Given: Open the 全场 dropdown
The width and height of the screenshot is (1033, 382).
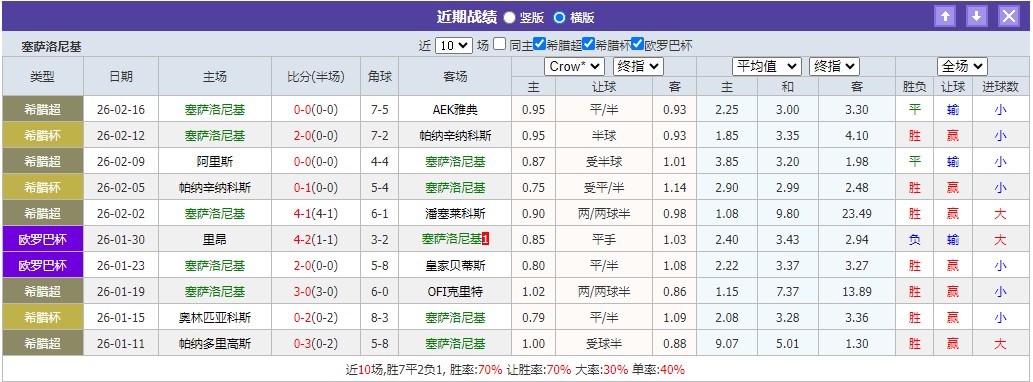Looking at the screenshot, I should coord(962,66).
